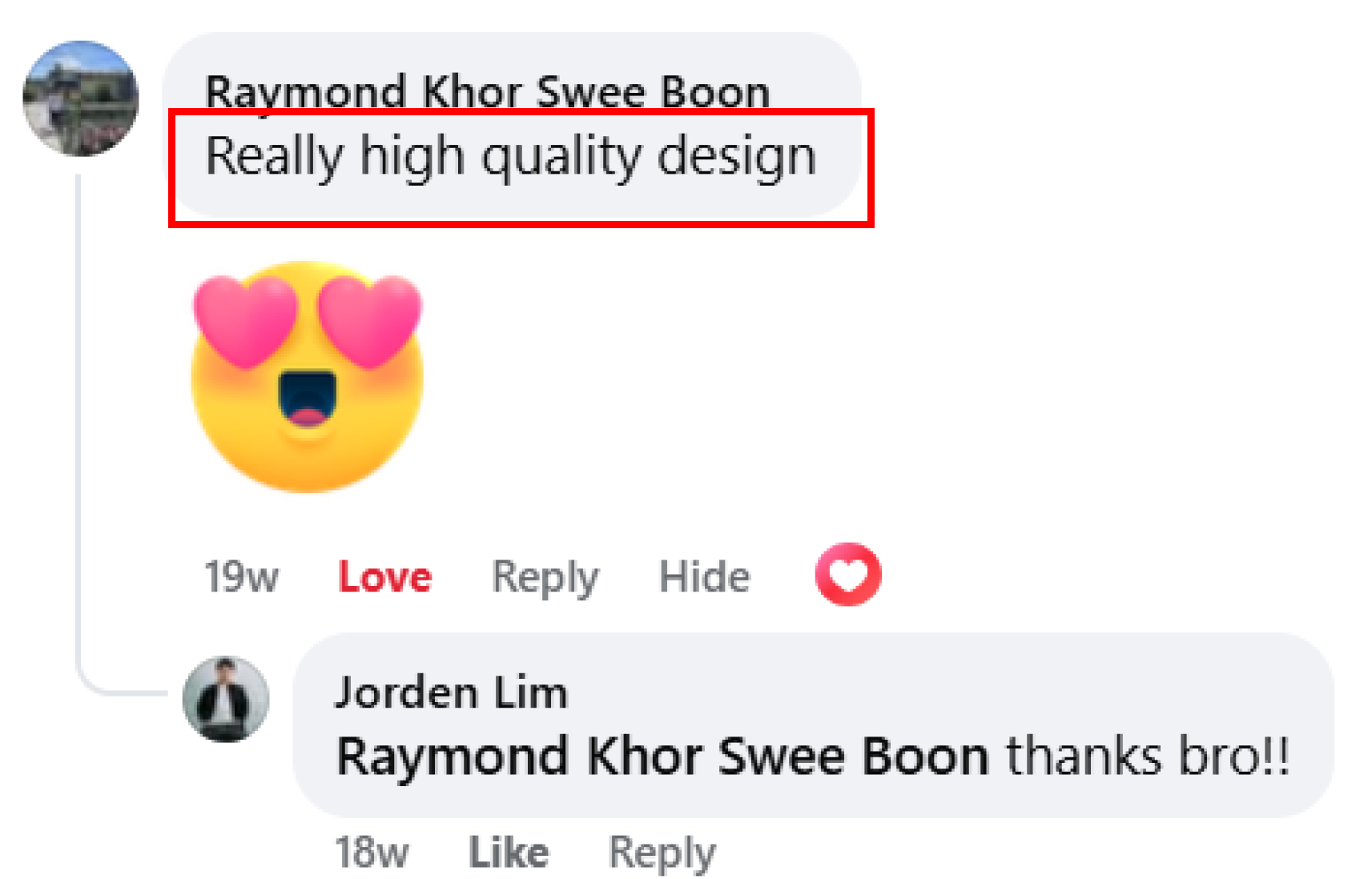1372x879 pixels.
Task: Click the Jorden Lim author name
Action: tap(451, 692)
